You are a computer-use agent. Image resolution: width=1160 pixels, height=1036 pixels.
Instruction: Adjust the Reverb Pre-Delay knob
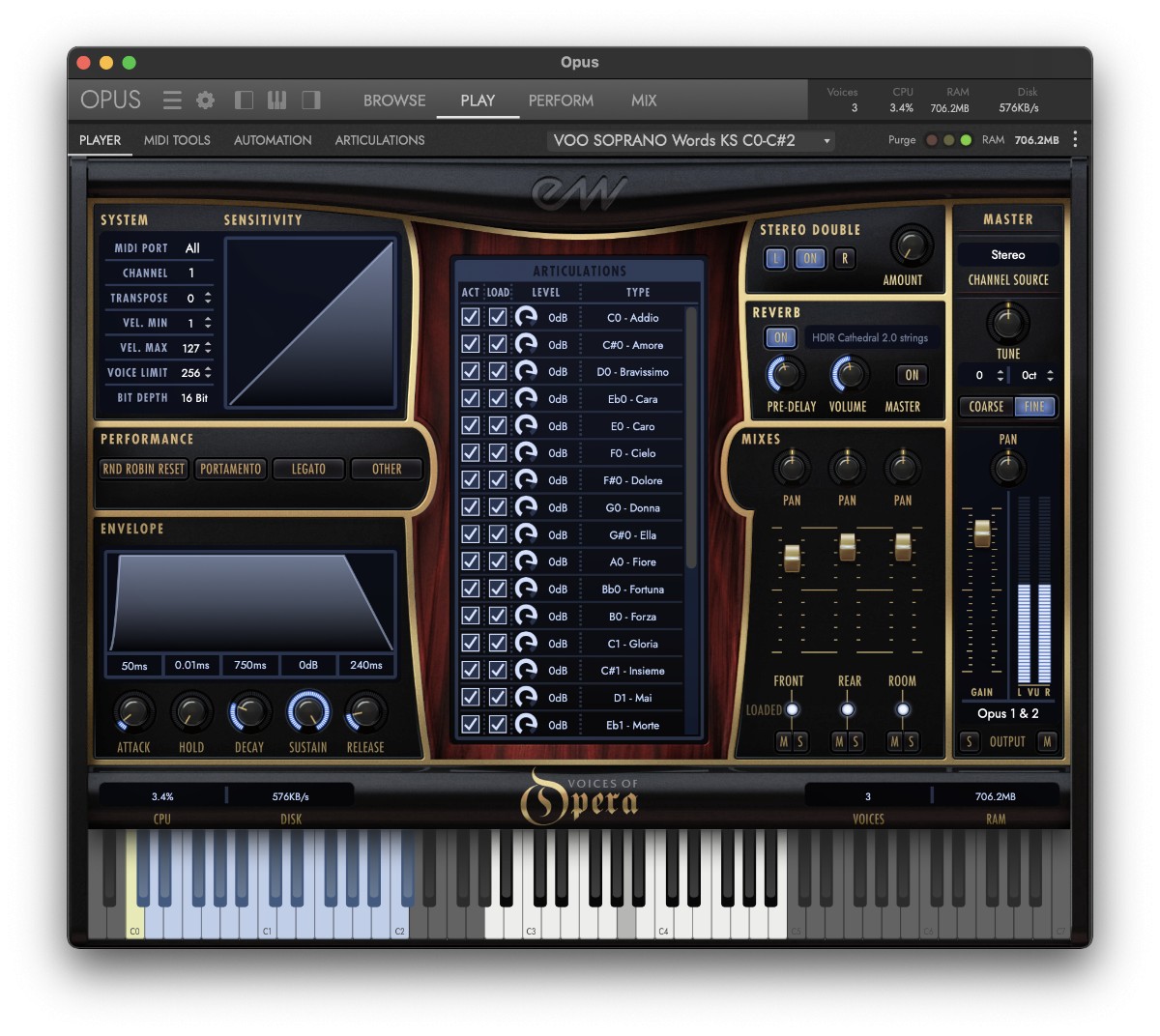pos(786,374)
